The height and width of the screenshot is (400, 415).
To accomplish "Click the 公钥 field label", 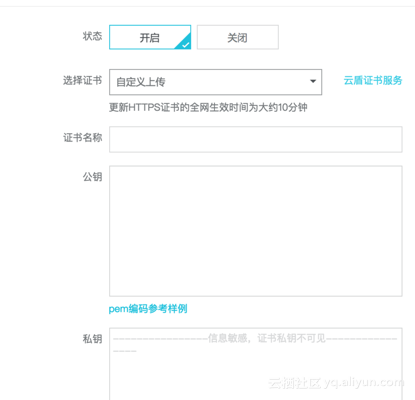I will coord(92,177).
